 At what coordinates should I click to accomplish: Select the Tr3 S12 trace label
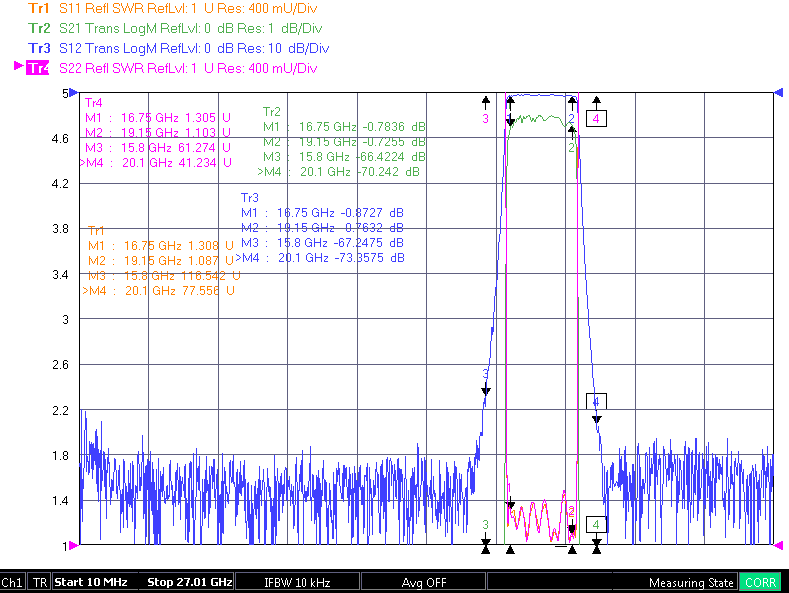click(x=179, y=48)
